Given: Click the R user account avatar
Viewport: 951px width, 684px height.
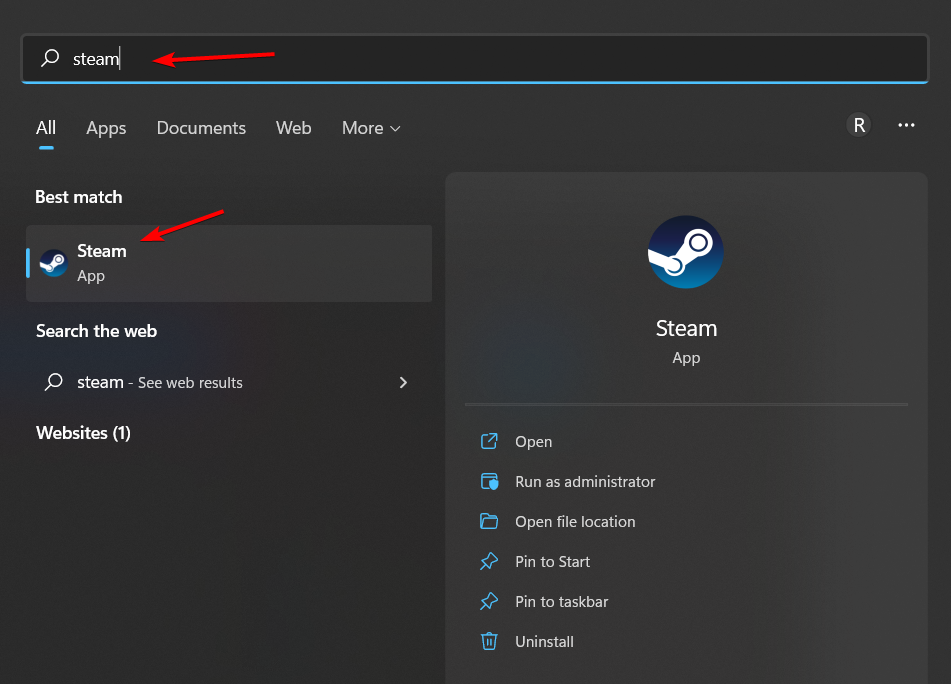Looking at the screenshot, I should (858, 125).
